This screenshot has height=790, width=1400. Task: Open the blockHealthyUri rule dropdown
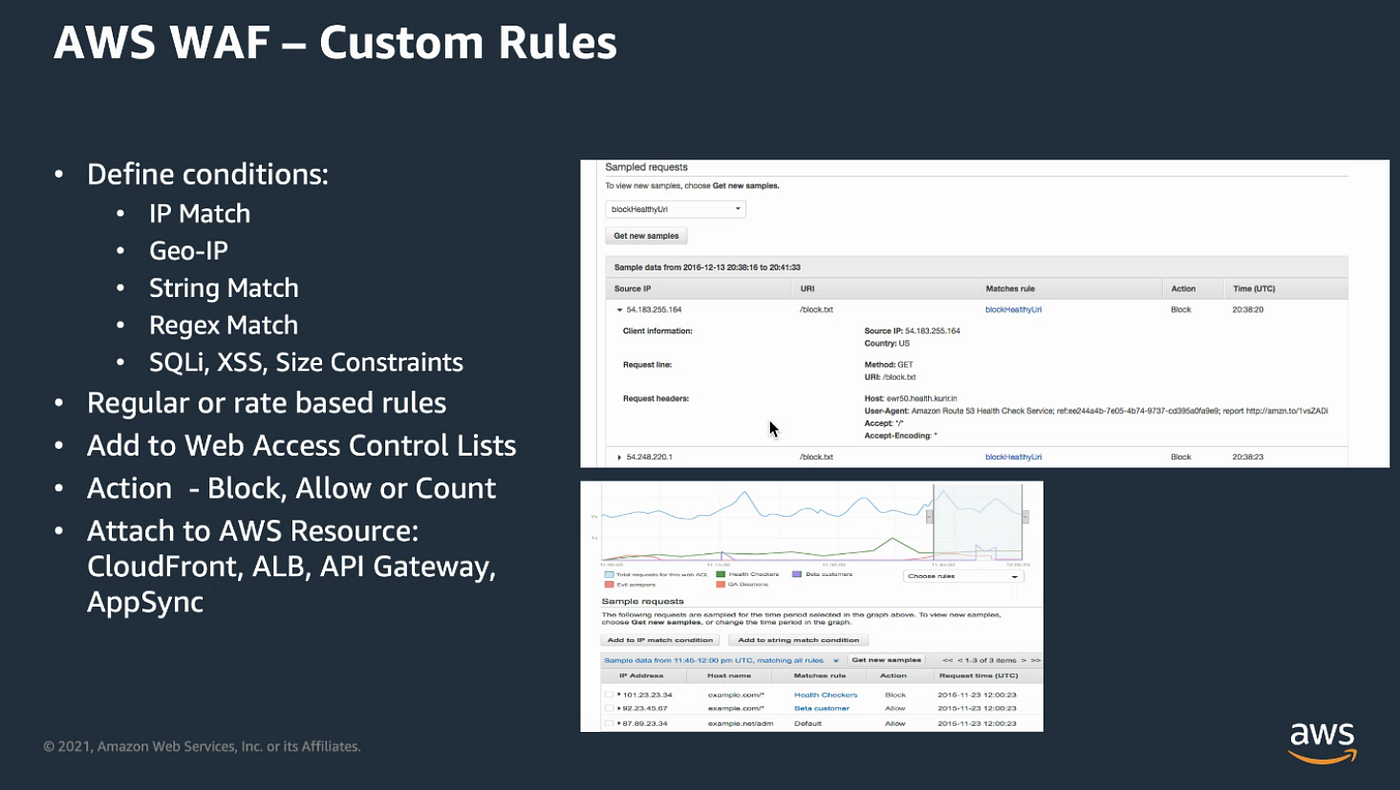[x=676, y=209]
